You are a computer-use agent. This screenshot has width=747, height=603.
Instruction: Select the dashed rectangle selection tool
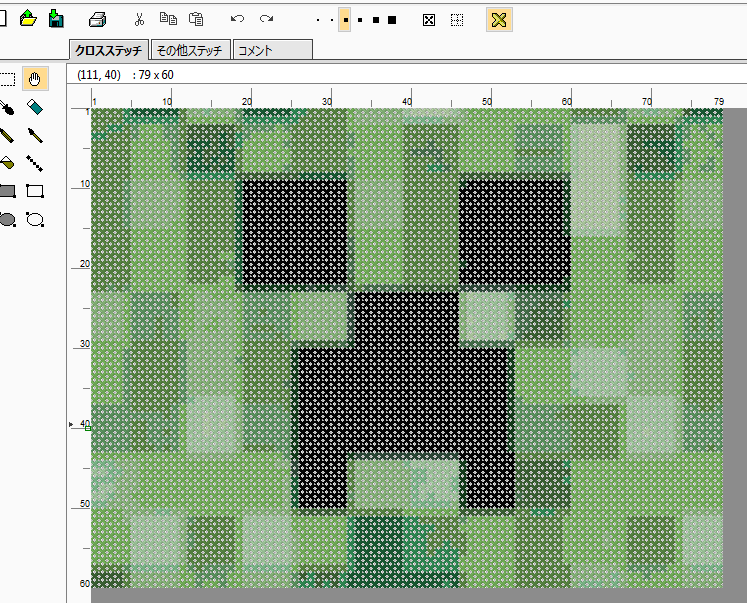coord(6,79)
